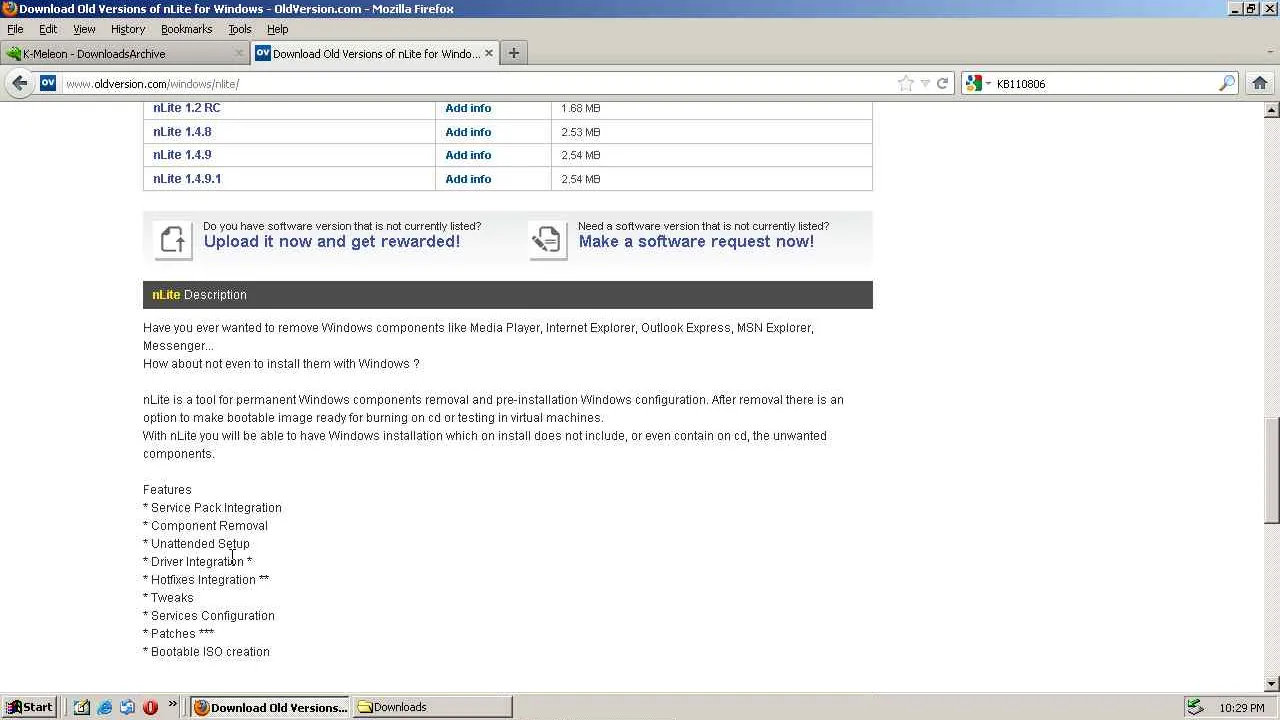Open the nLite 1.4.9 version link

(182, 155)
